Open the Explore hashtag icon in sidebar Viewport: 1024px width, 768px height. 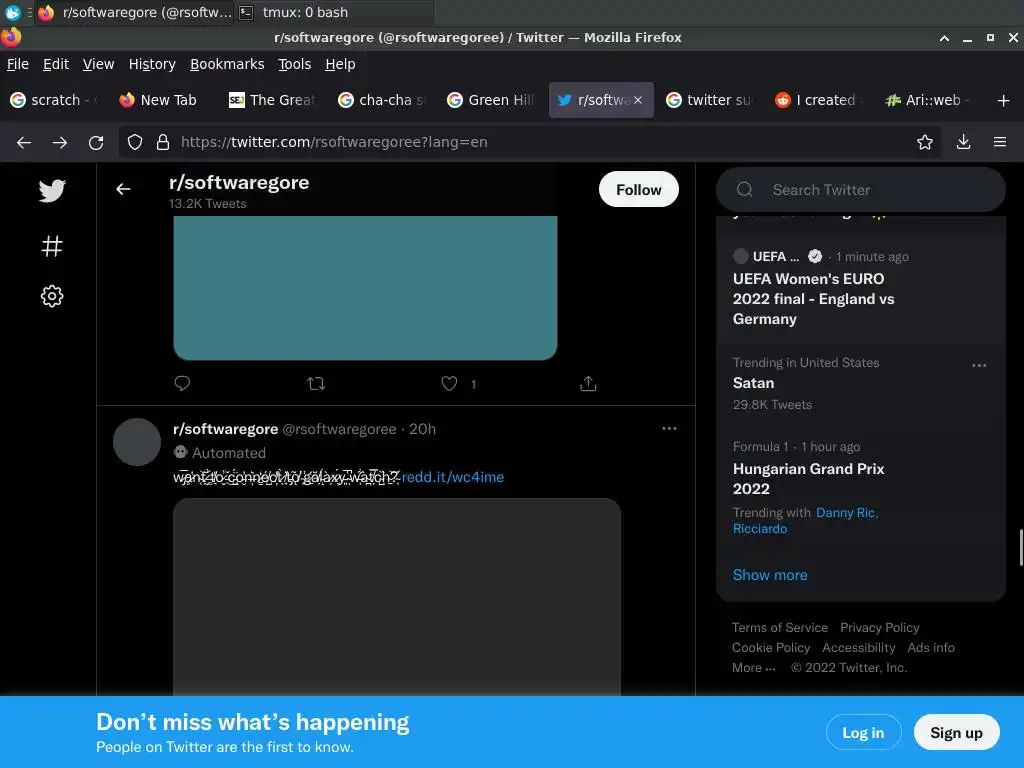tap(52, 246)
